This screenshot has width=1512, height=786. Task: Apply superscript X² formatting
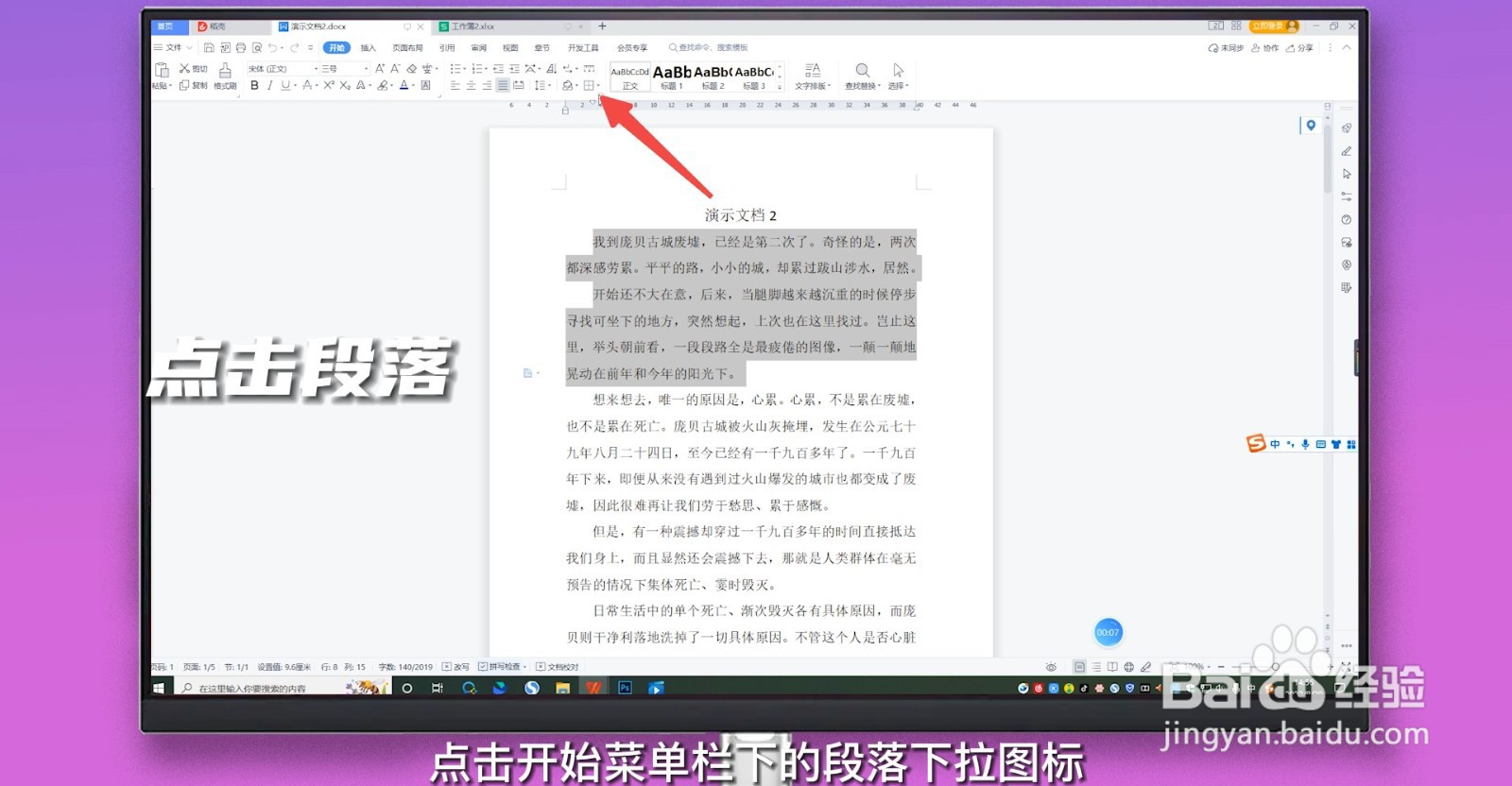pos(329,85)
